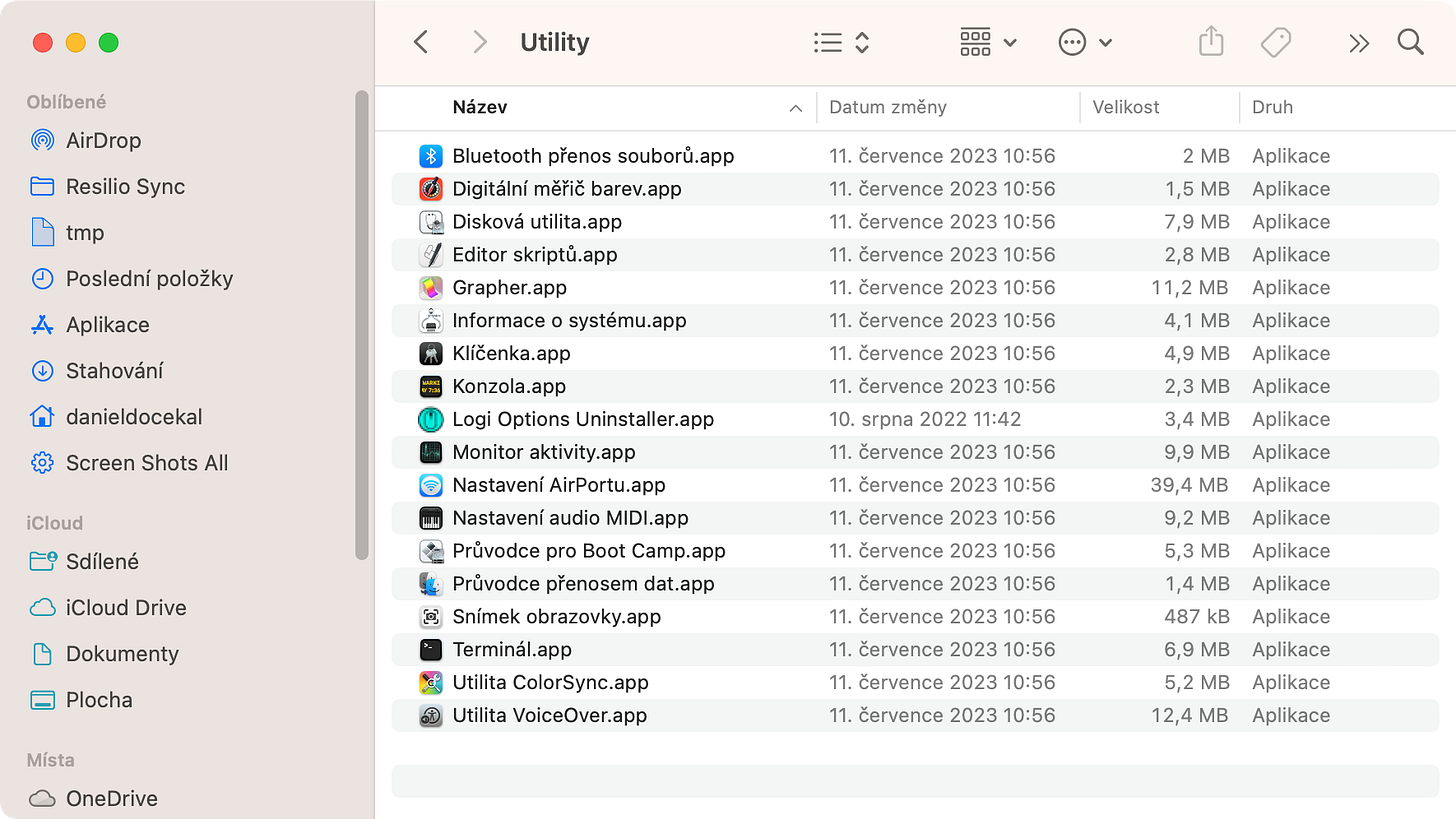This screenshot has width=1456, height=819.
Task: Go forward with the right chevron
Action: coord(480,42)
